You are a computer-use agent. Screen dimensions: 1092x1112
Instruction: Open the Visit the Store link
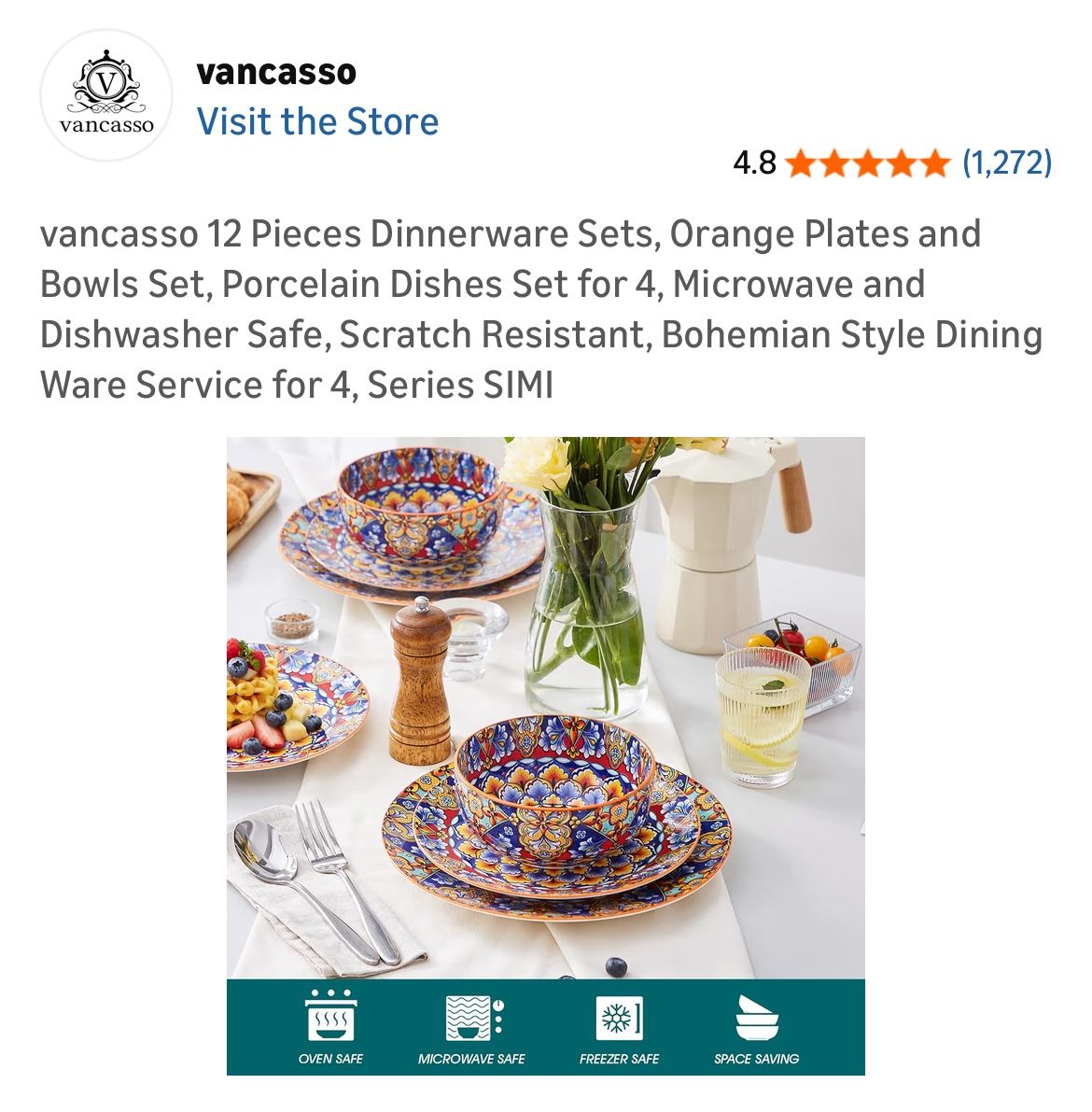317,121
